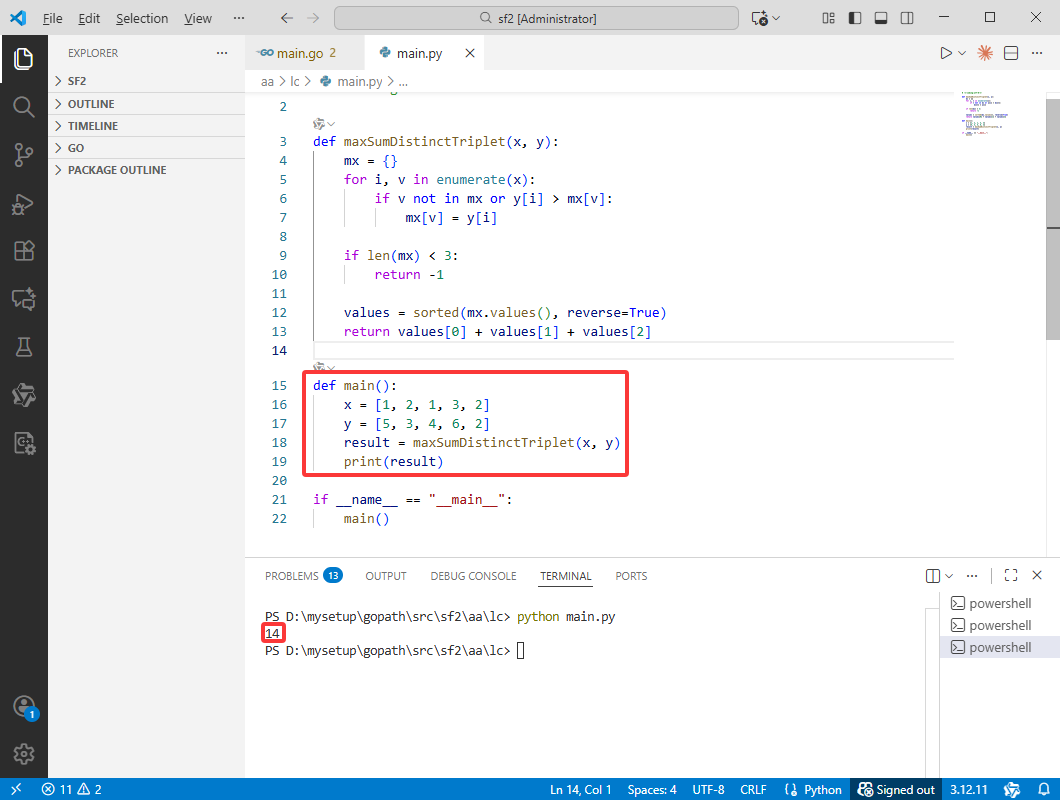
Task: Open Customize Layout icon in title bar
Action: (829, 18)
